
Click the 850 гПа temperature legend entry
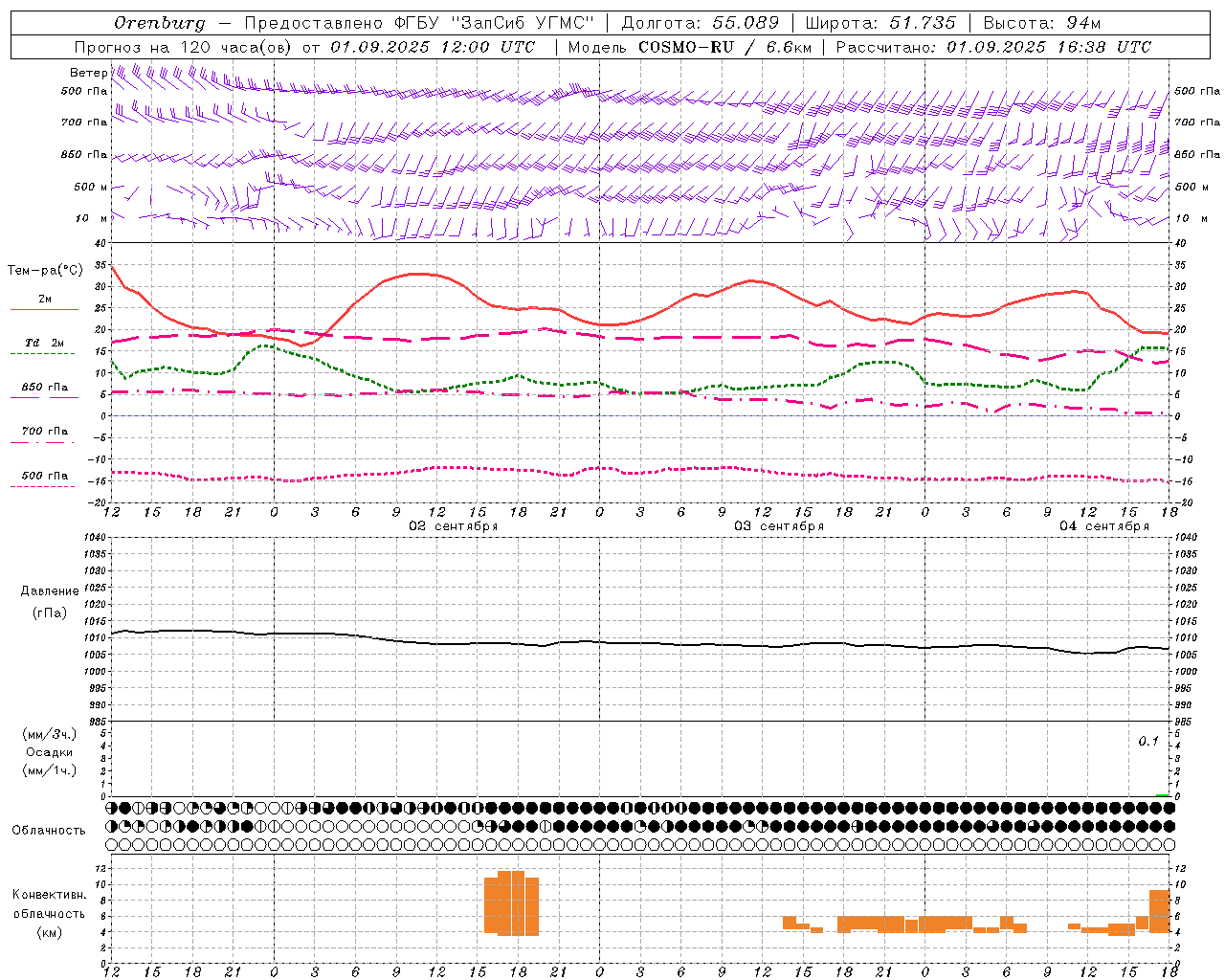(x=45, y=387)
